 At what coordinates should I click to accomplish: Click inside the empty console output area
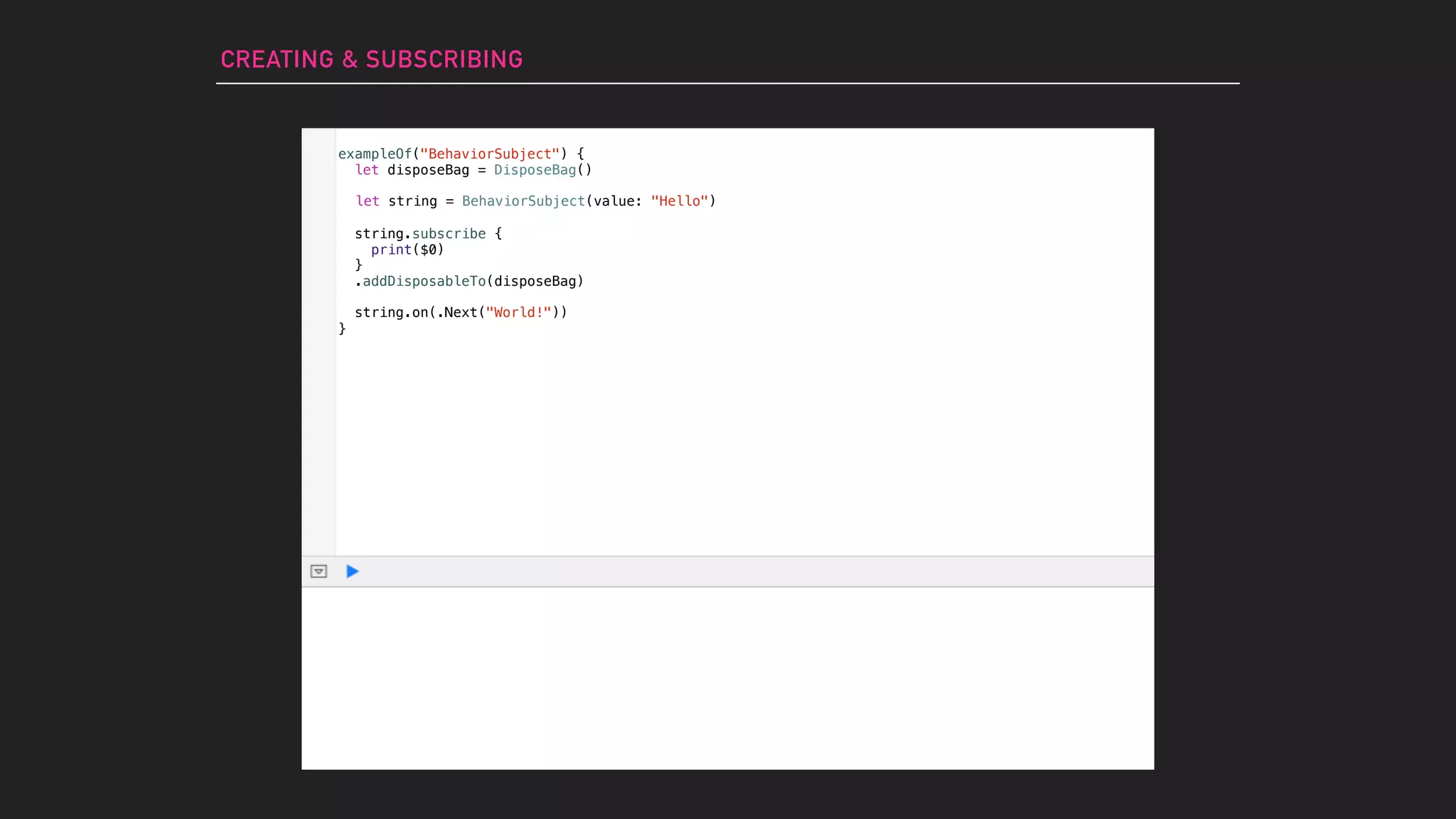click(727, 677)
